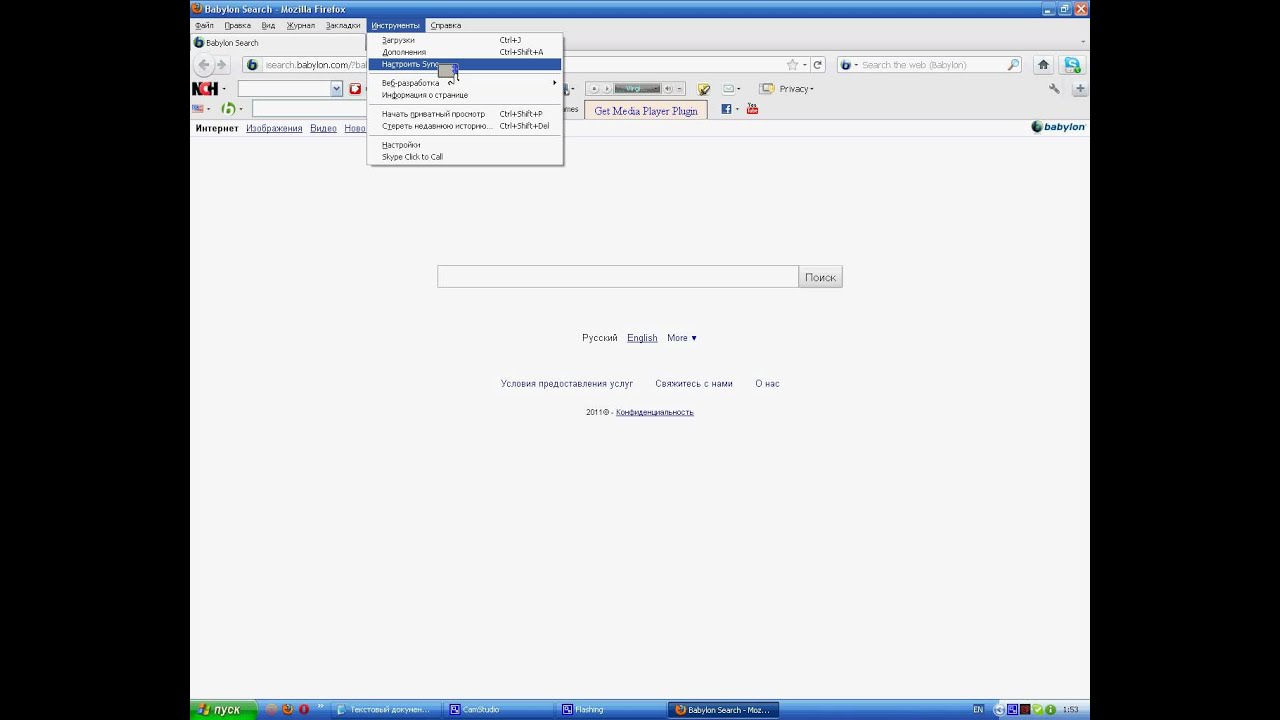This screenshot has width=1280, height=720.
Task: Open the О нас link
Action: tap(767, 384)
